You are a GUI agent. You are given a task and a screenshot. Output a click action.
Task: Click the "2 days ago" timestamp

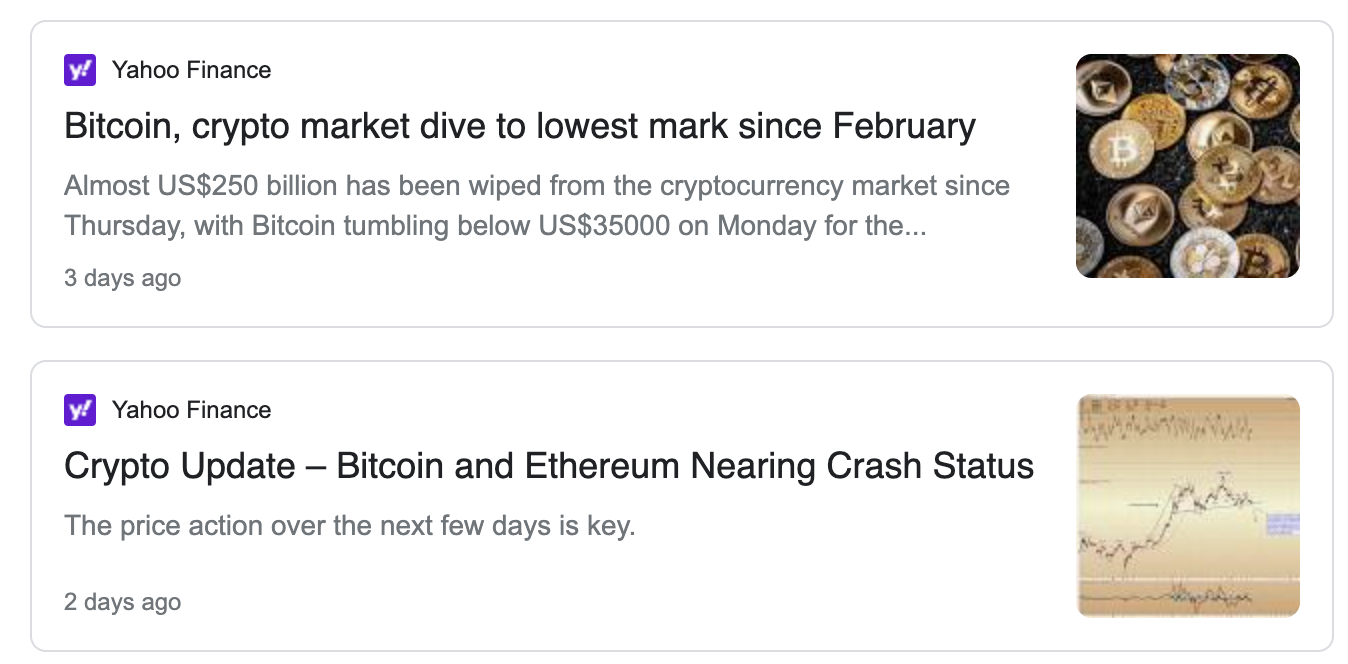click(x=122, y=602)
